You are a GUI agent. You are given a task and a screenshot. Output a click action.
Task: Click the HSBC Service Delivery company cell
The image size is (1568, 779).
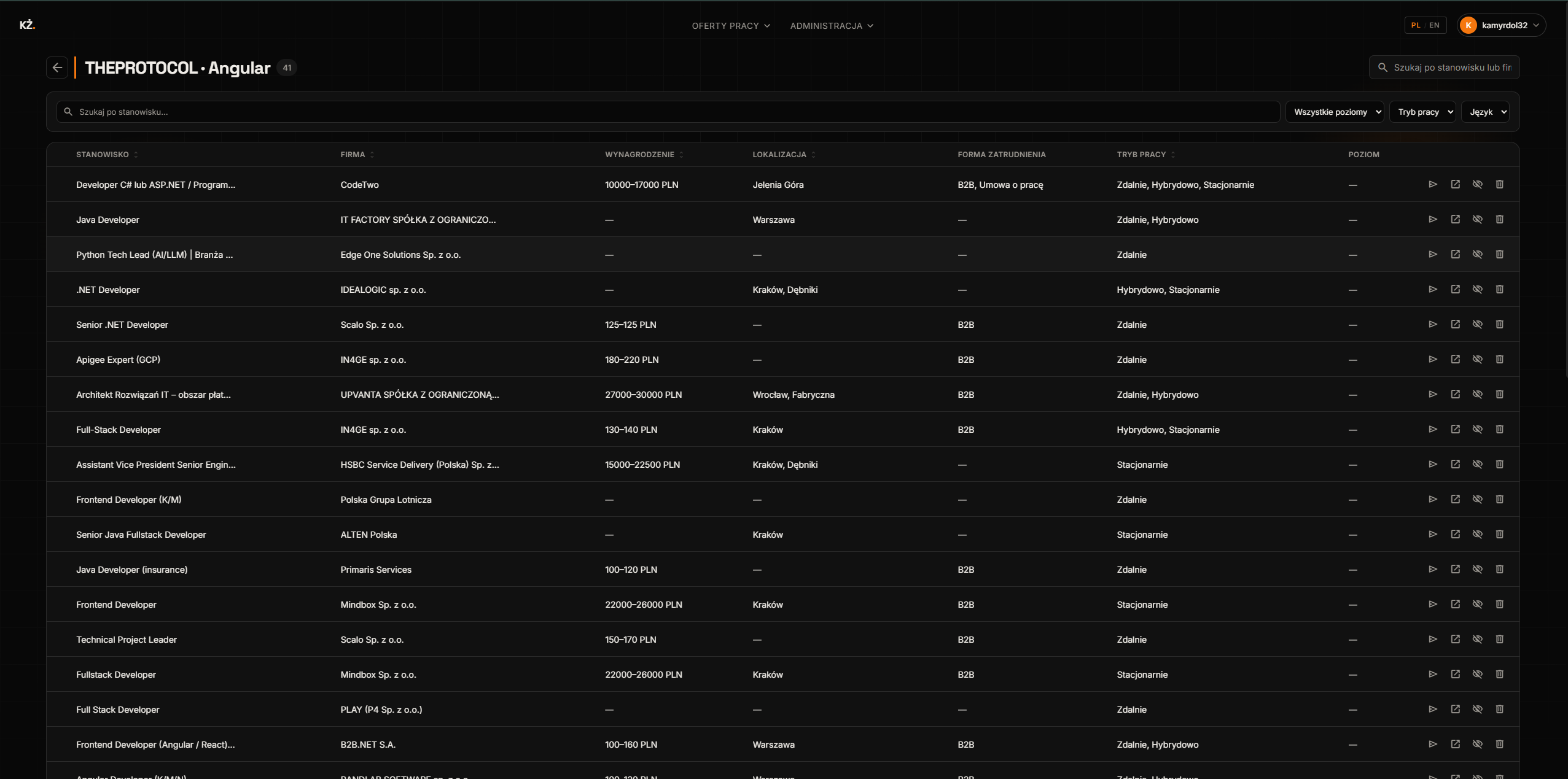(x=419, y=465)
